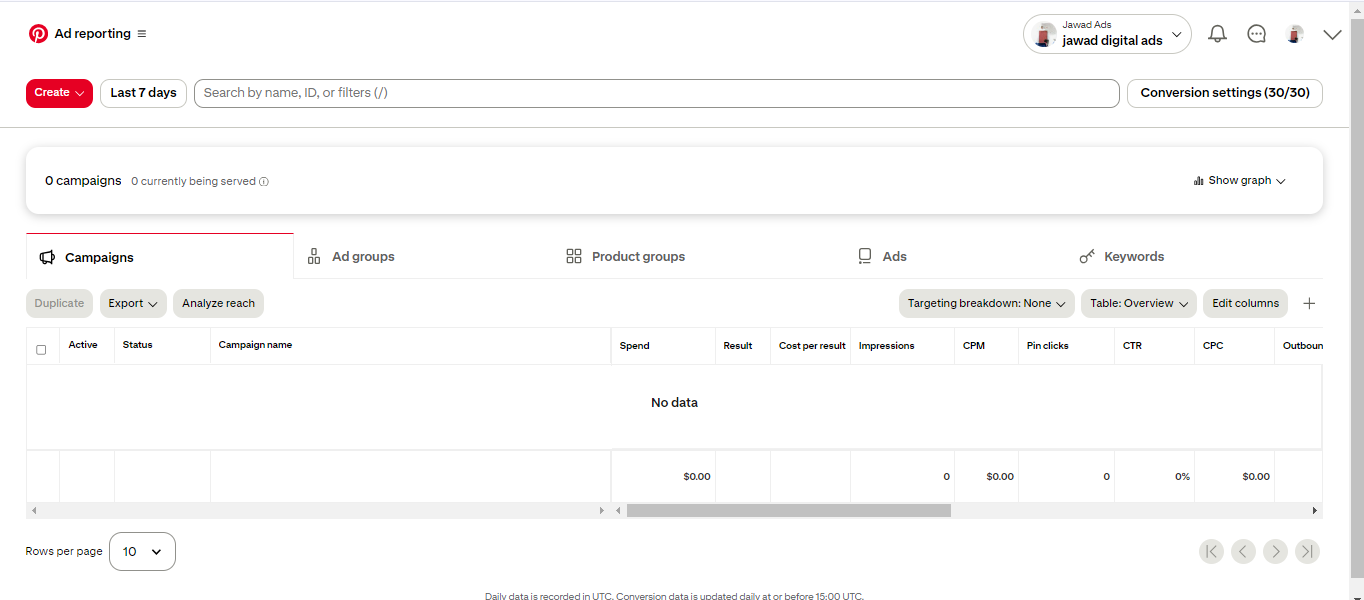The width and height of the screenshot is (1364, 600).
Task: Tick the select-all campaigns checkbox
Action: click(41, 350)
